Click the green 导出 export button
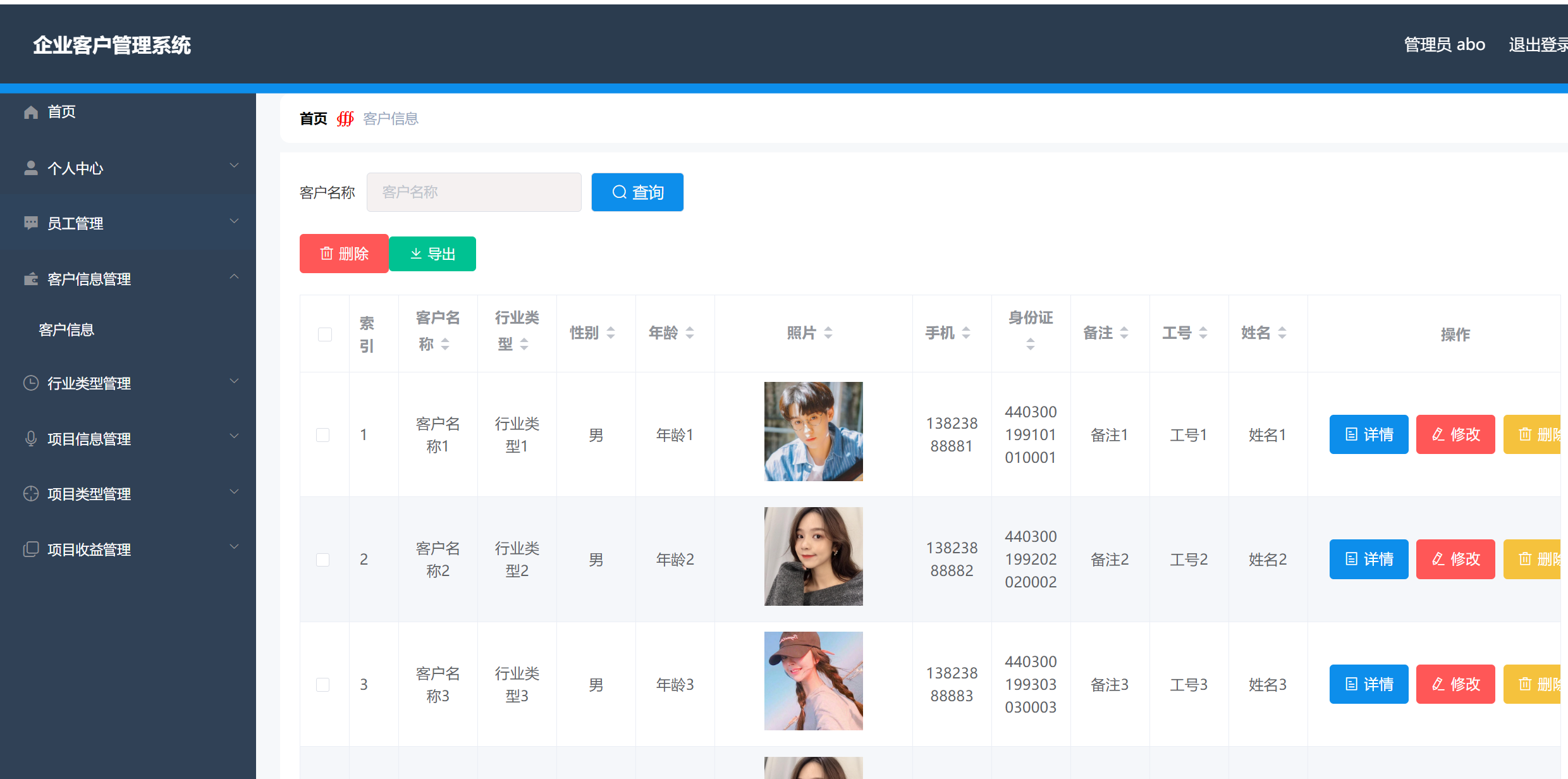The height and width of the screenshot is (779, 1568). pyautogui.click(x=432, y=254)
